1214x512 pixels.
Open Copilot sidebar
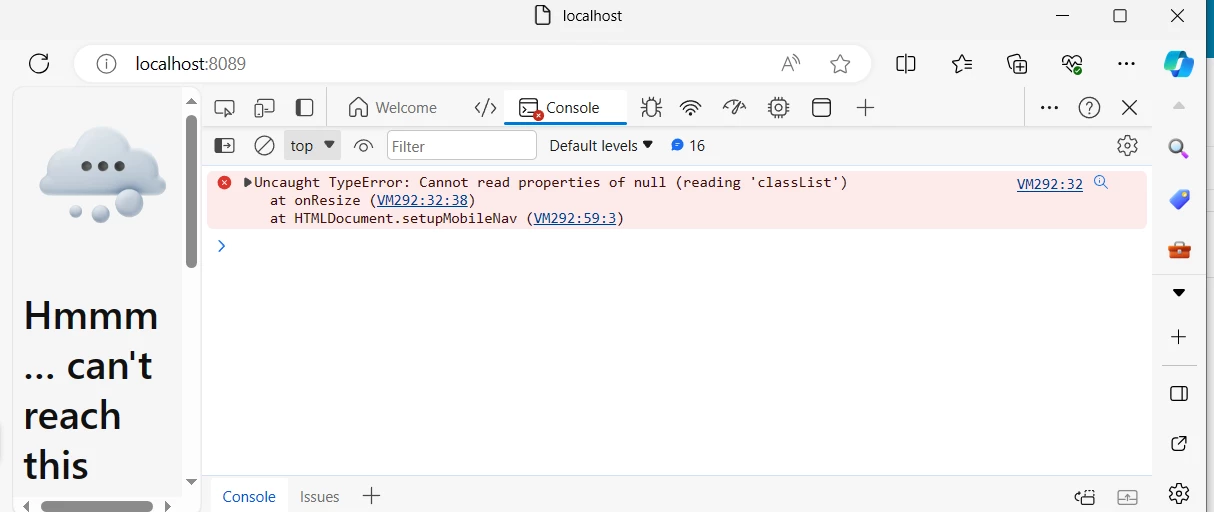tap(1179, 63)
